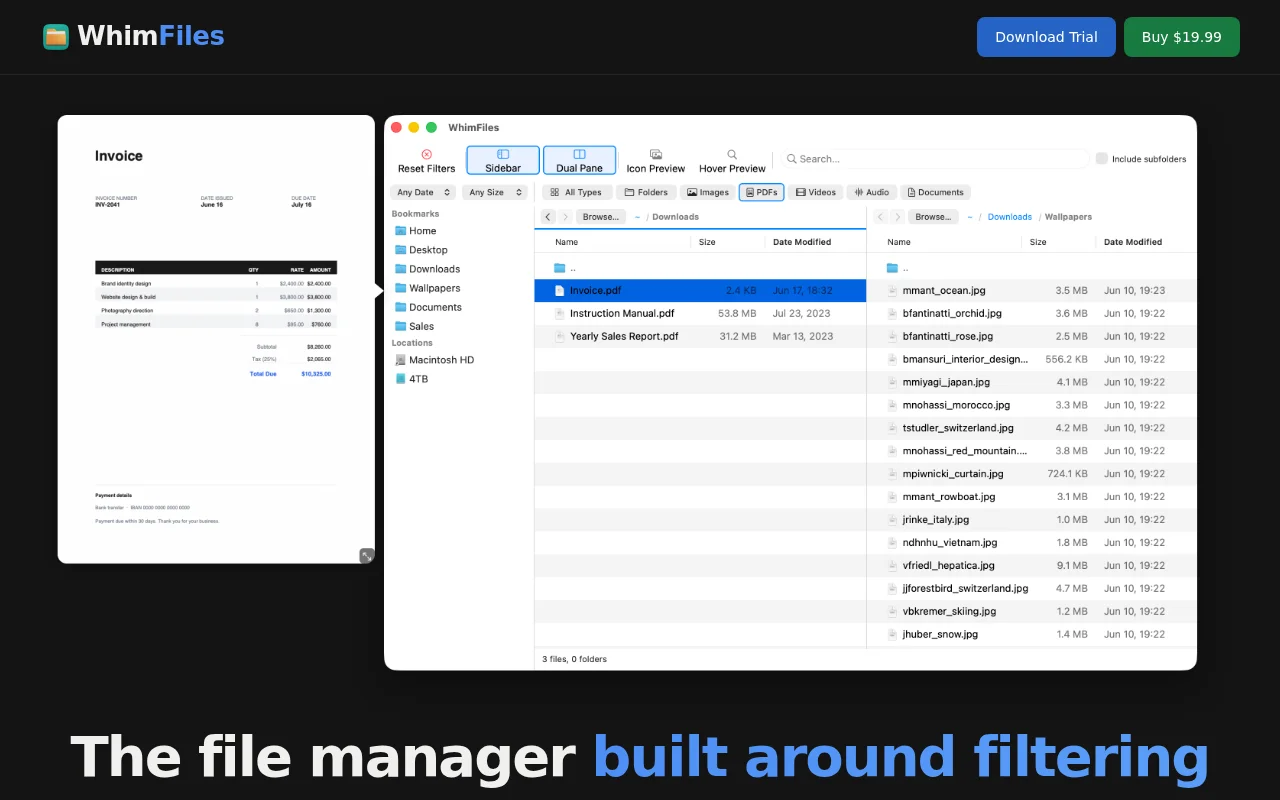Sort left pane by Name column

tap(566, 242)
